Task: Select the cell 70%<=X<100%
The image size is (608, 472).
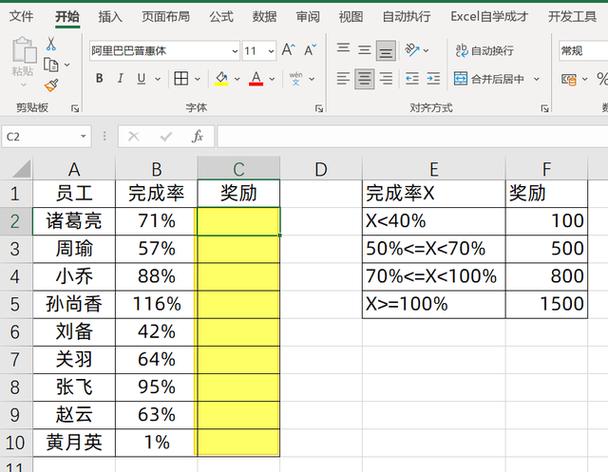Action: (x=434, y=277)
